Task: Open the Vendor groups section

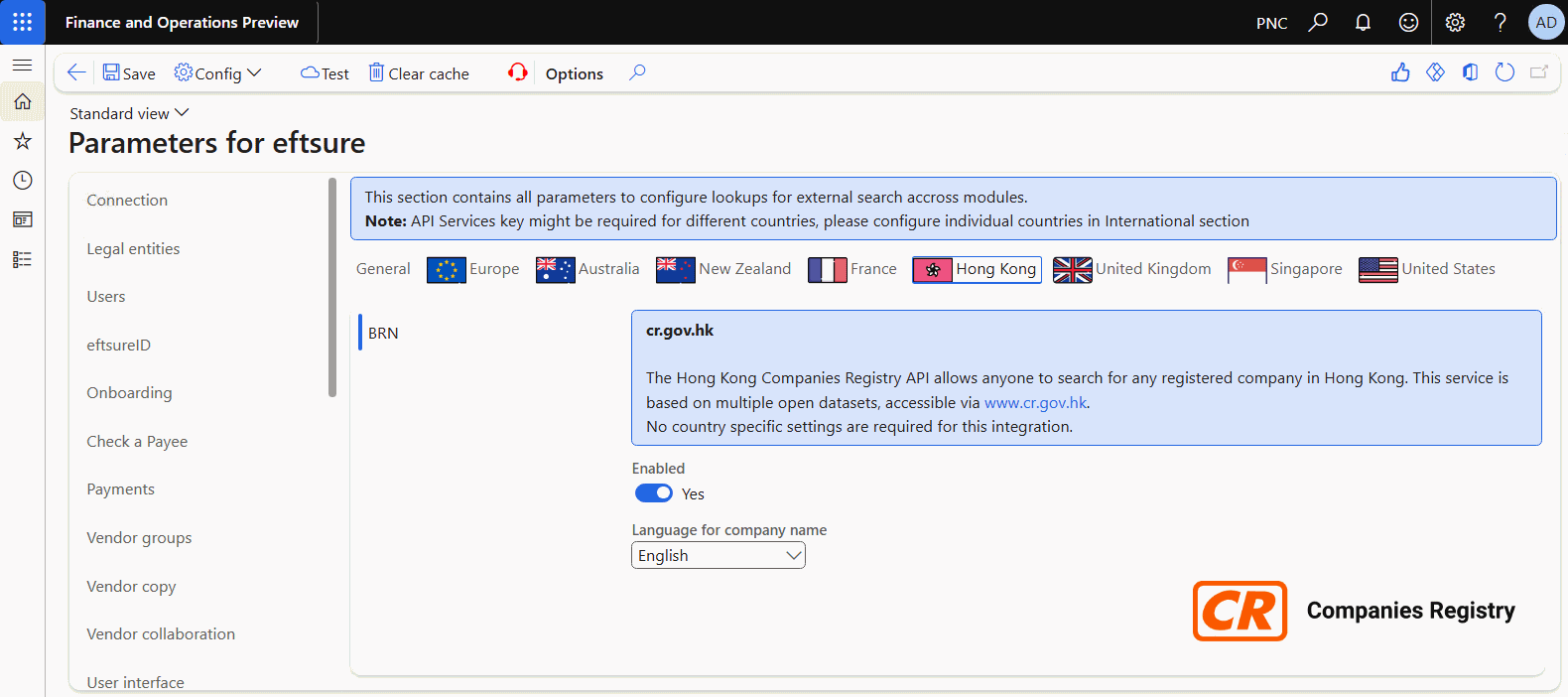Action: click(x=139, y=537)
